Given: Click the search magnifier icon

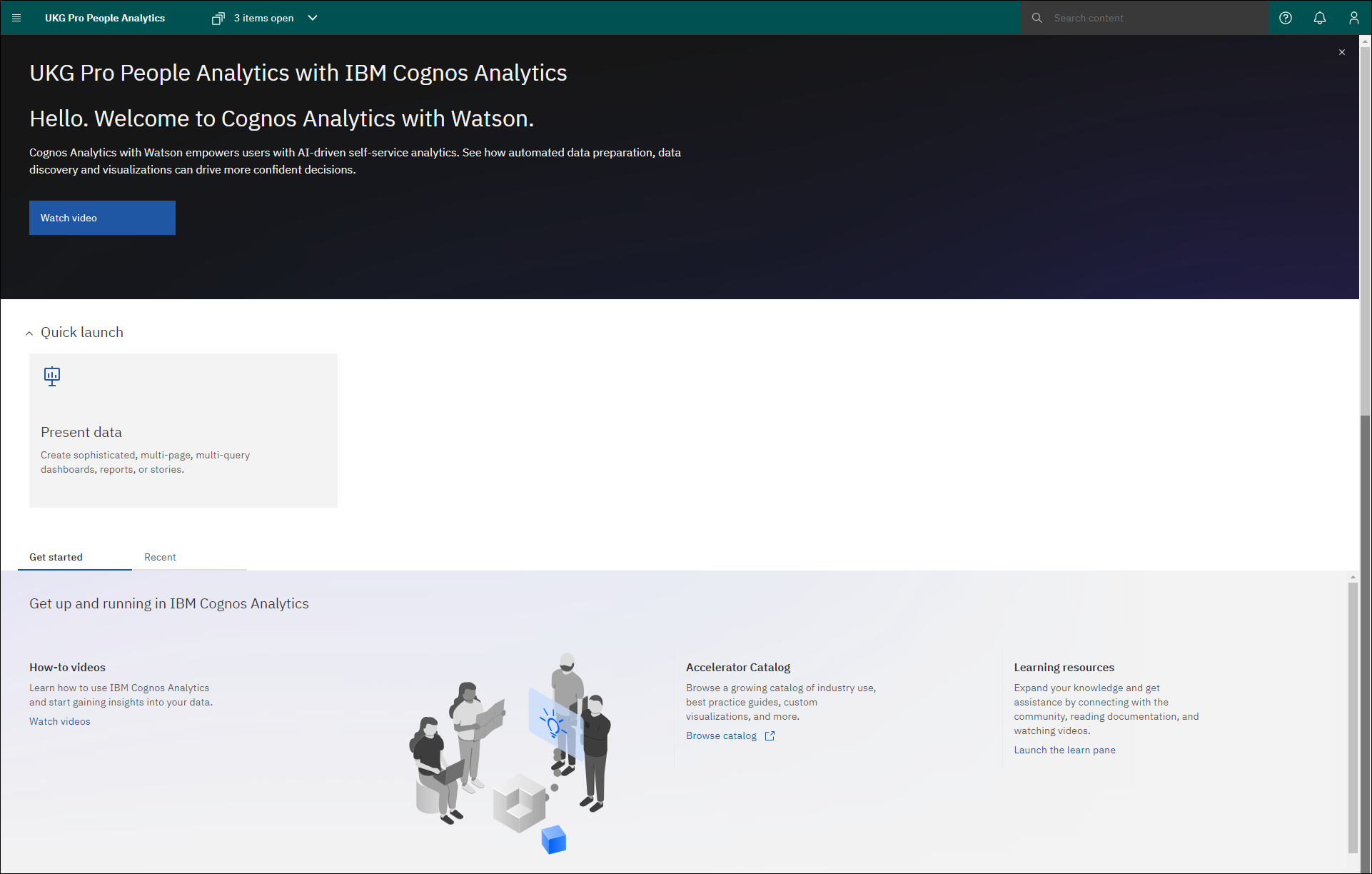Looking at the screenshot, I should (1037, 18).
